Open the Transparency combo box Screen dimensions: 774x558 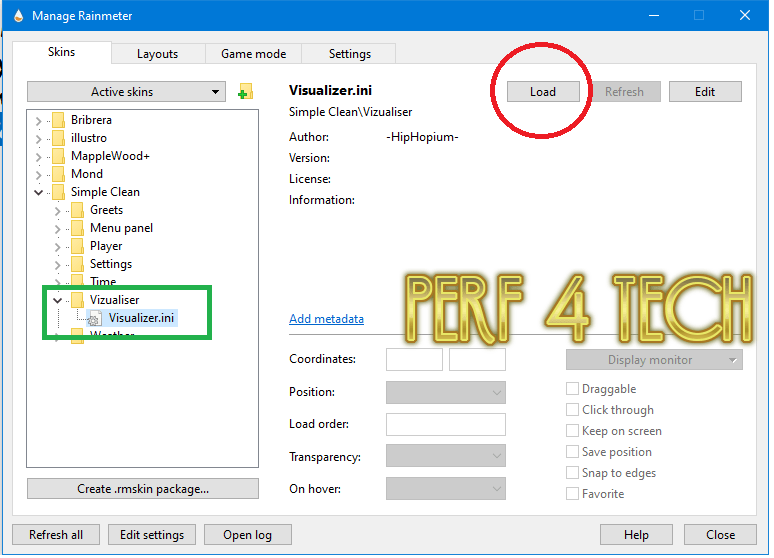tap(446, 456)
